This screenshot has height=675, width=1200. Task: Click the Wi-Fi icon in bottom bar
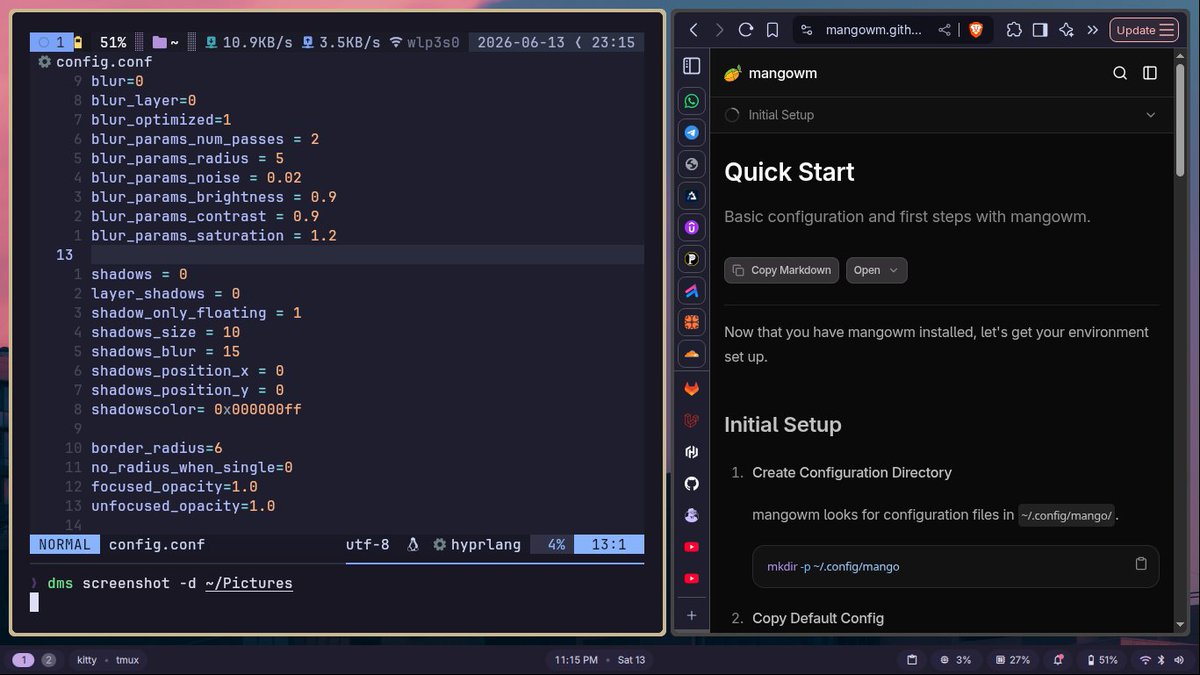(1145, 660)
